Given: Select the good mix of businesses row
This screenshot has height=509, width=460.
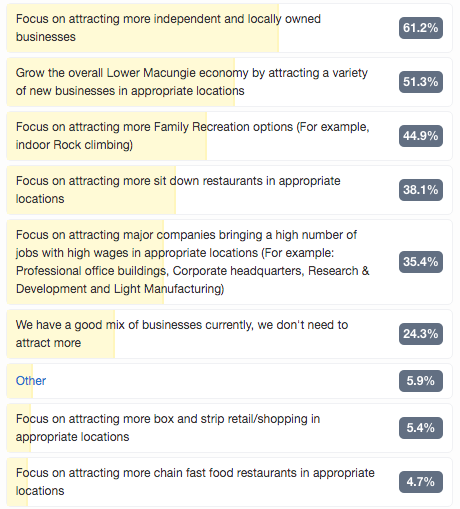Looking at the screenshot, I should coord(229,334).
